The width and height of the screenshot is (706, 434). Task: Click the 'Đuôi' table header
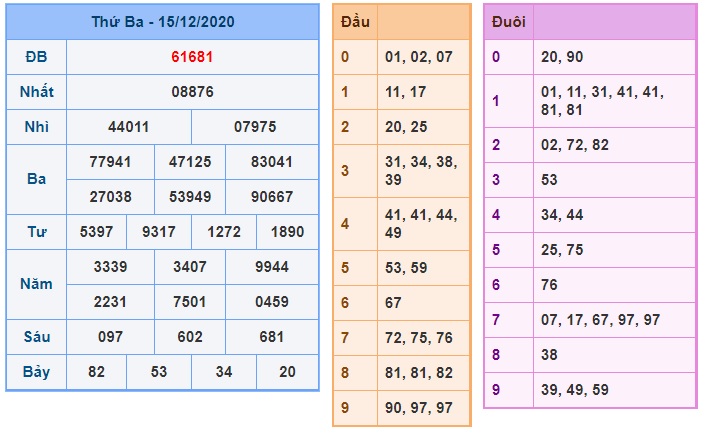click(x=509, y=22)
